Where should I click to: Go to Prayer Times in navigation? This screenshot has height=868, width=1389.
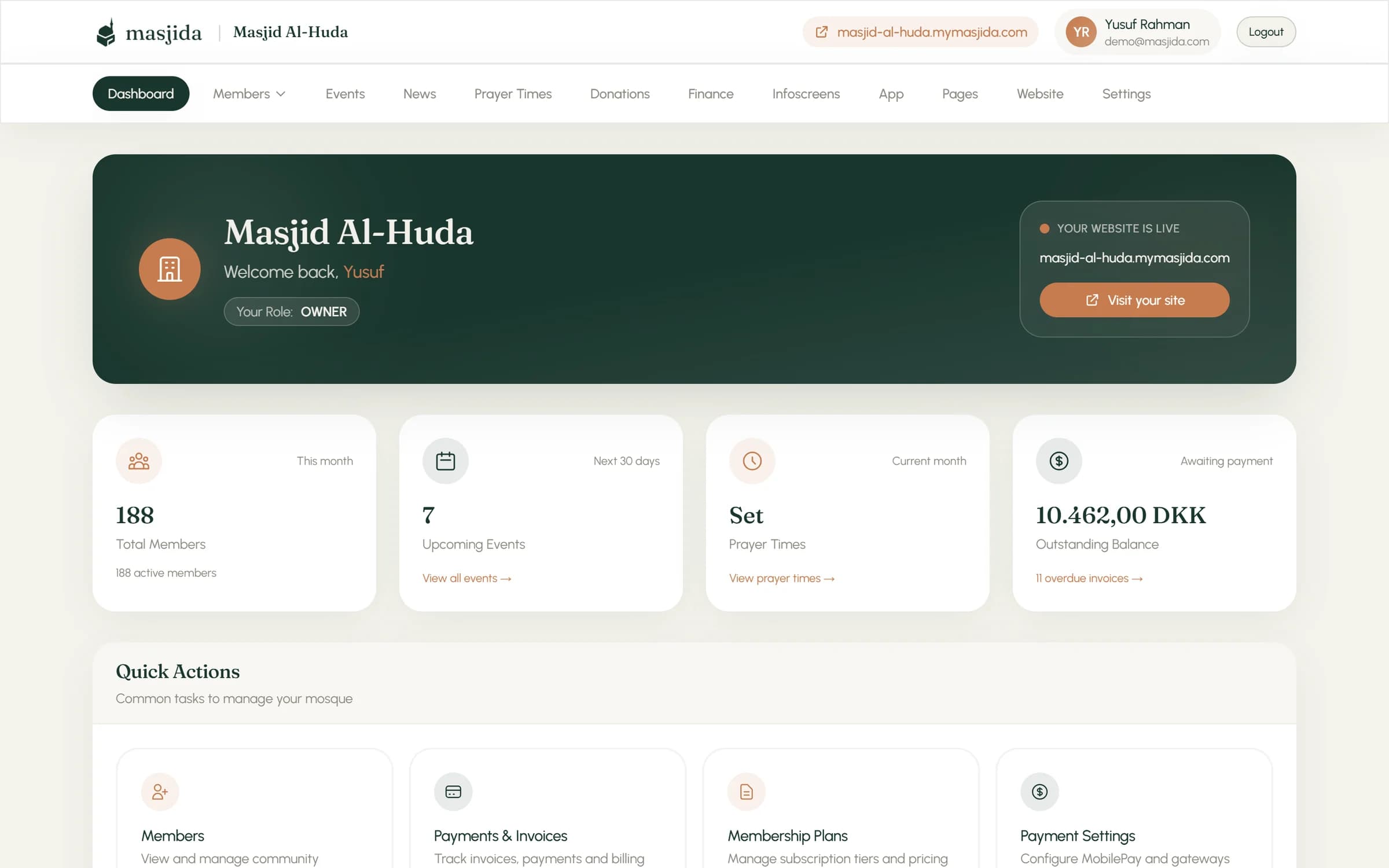pyautogui.click(x=513, y=93)
